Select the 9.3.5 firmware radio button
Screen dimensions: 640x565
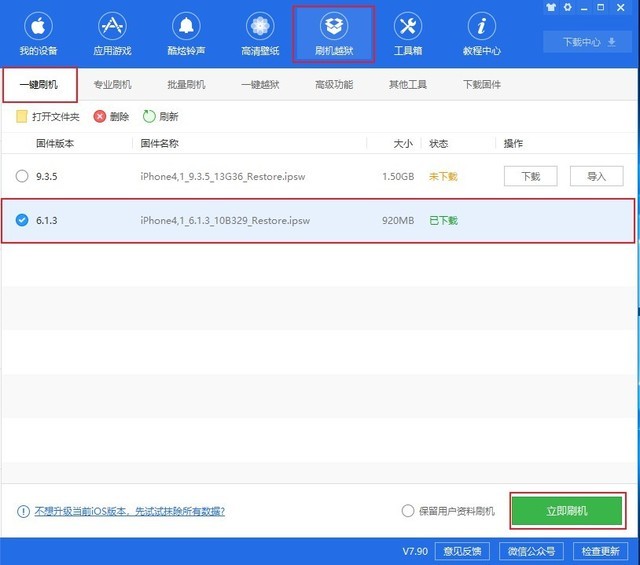pos(22,176)
